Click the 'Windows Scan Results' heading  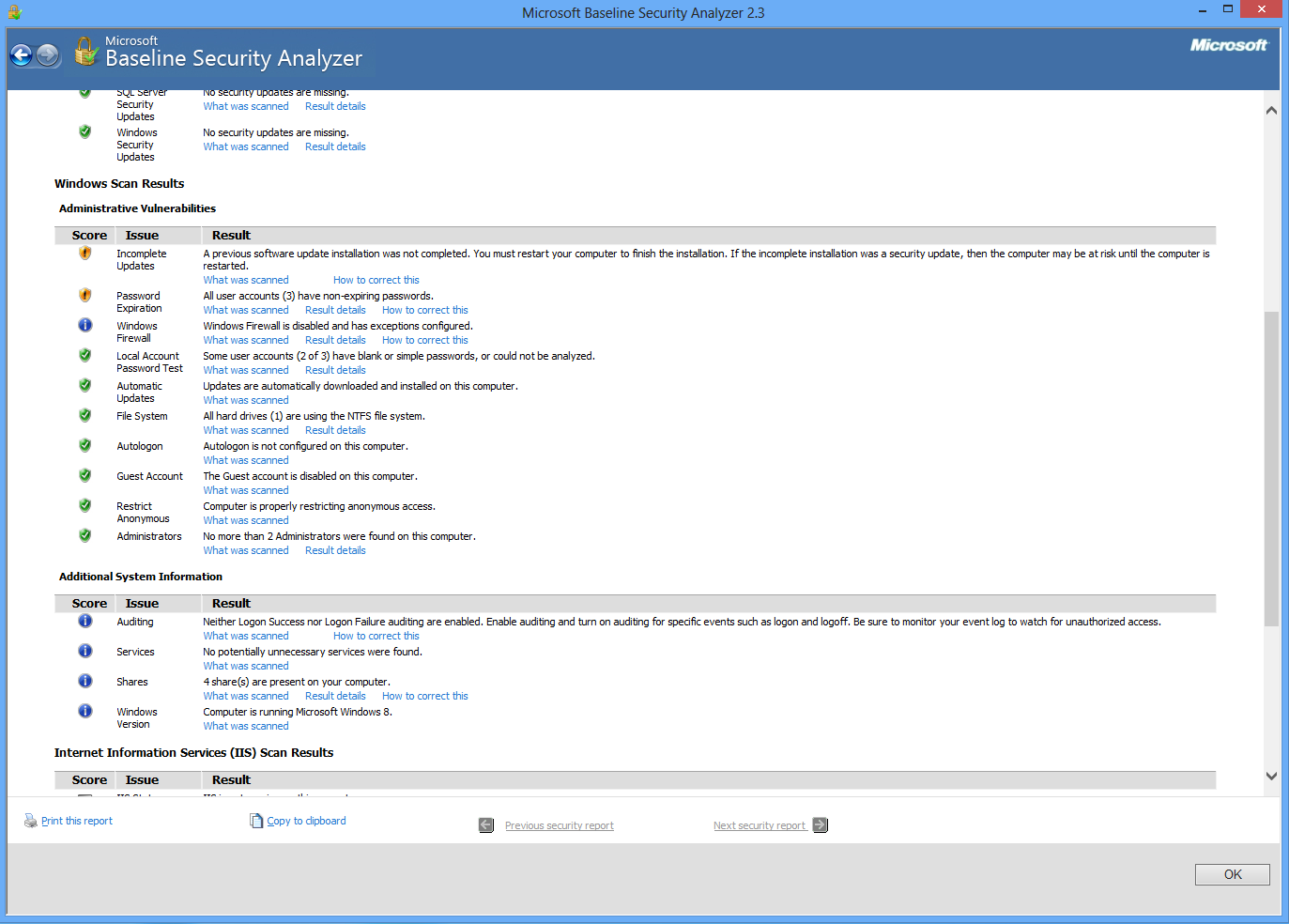(119, 184)
